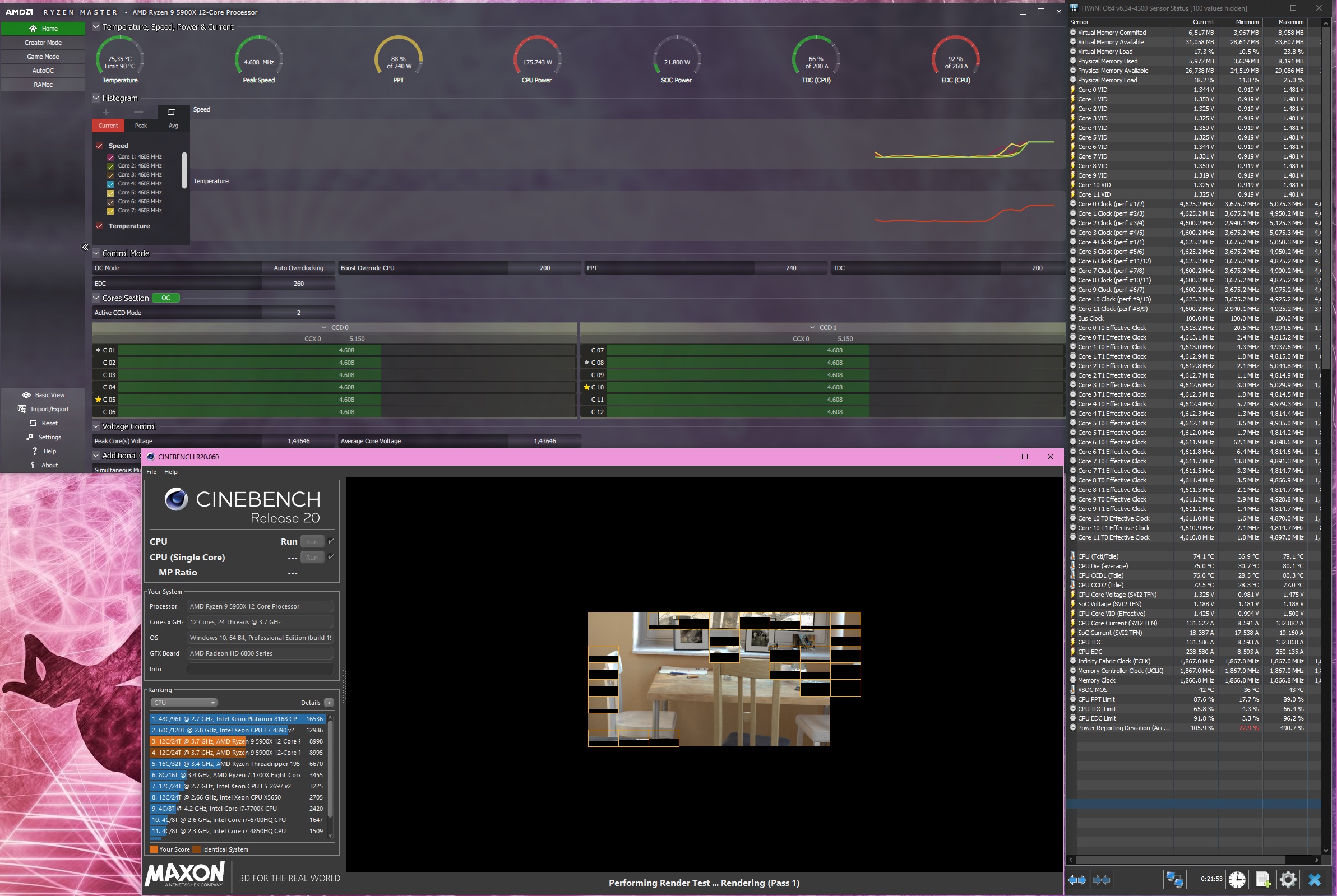Open the Ranking CPU dropdown in Cinebench

[183, 703]
